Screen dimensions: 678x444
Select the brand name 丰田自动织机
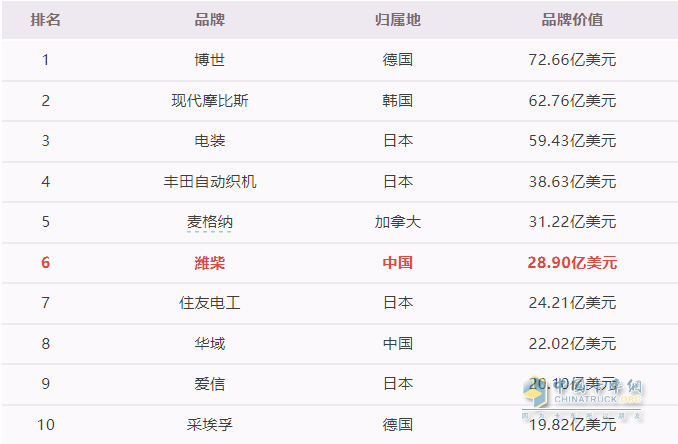coord(210,182)
